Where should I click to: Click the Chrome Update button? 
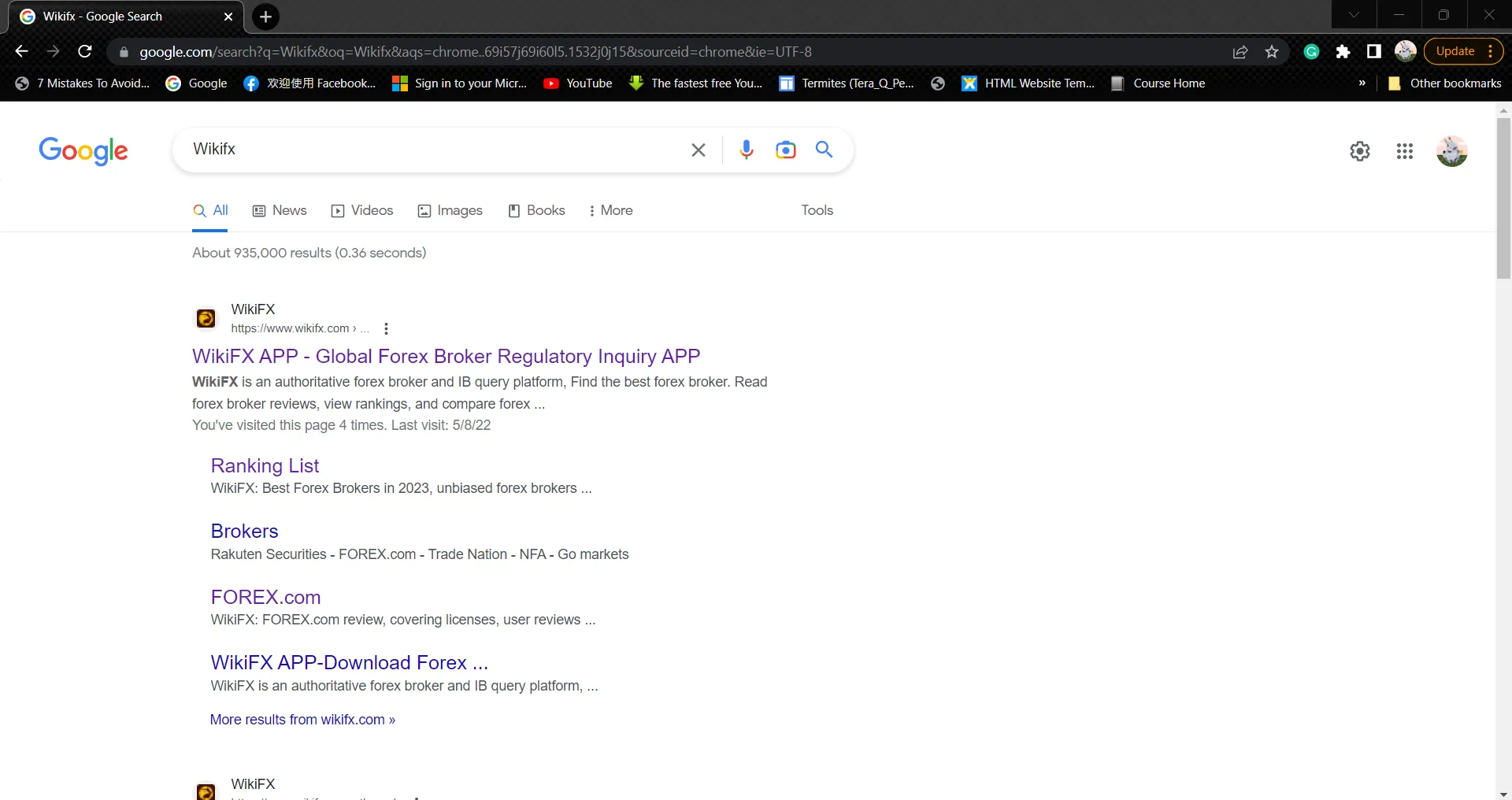[x=1463, y=52]
